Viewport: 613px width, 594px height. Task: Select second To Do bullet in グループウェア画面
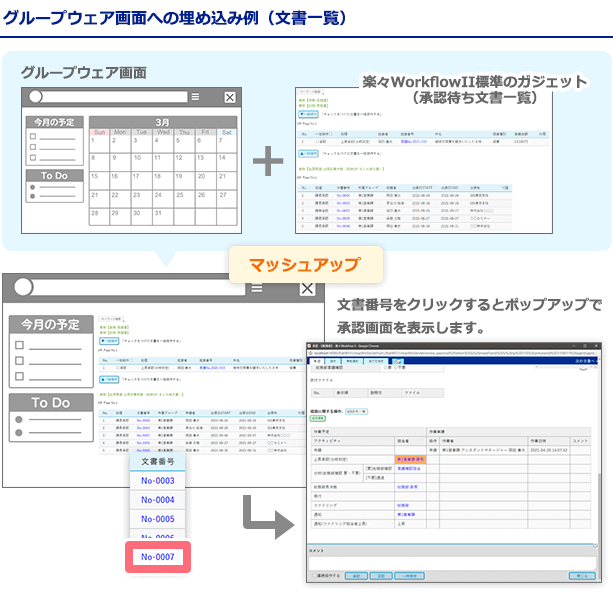click(32, 196)
